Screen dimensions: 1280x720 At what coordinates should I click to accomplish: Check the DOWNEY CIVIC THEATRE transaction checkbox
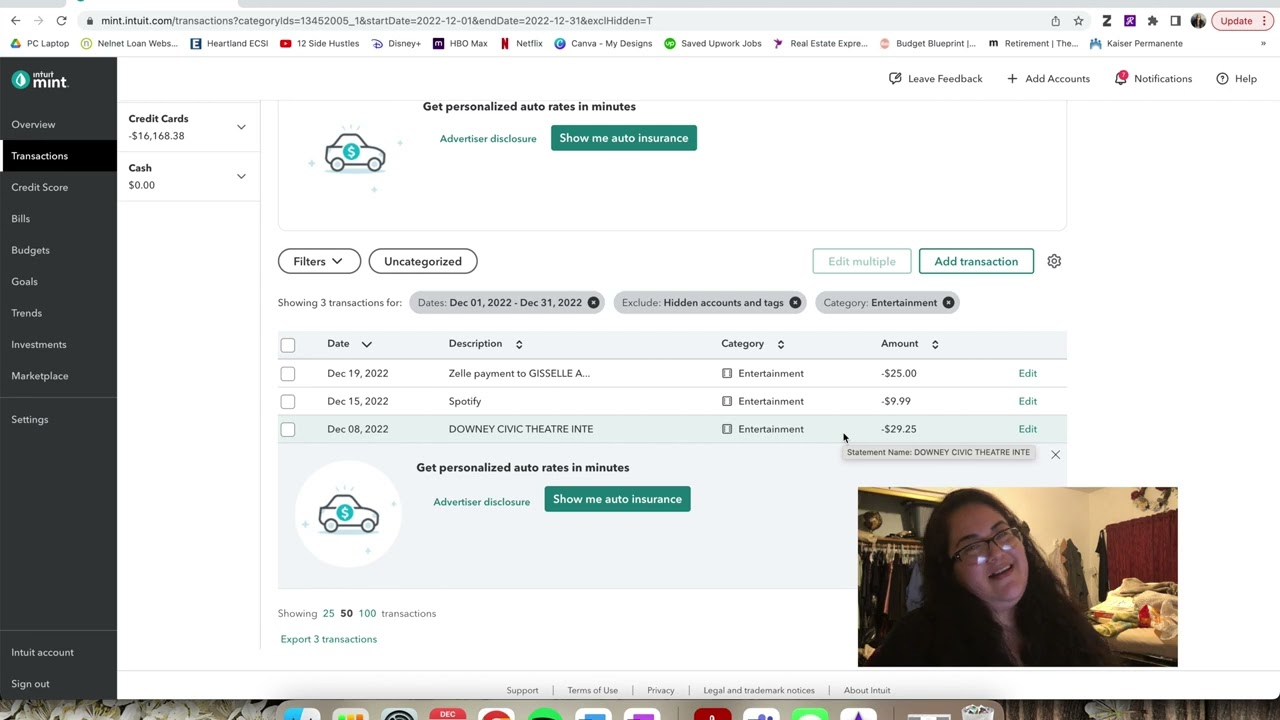[x=288, y=430]
